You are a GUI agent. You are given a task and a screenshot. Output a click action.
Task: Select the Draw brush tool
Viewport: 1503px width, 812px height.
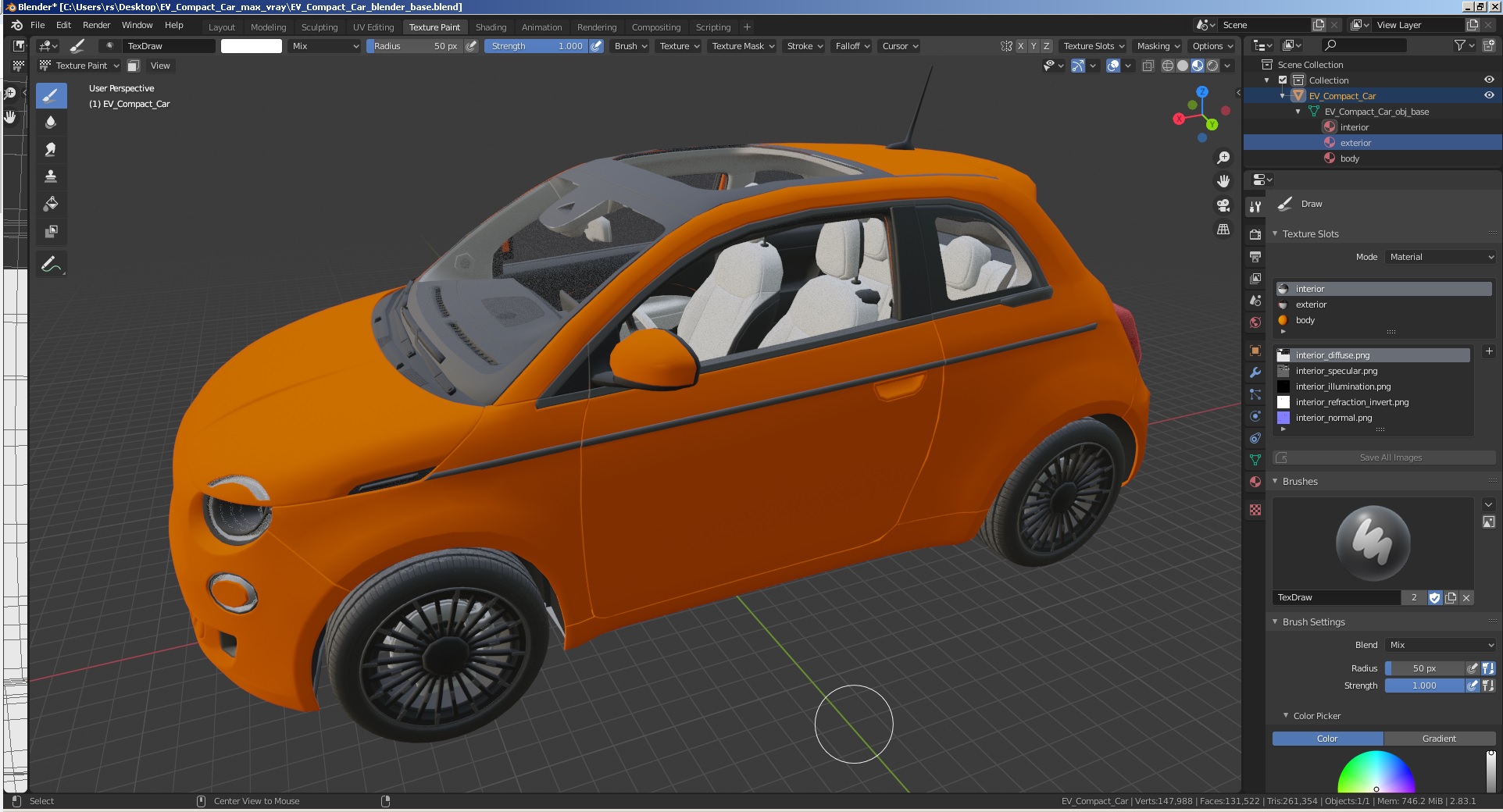point(51,95)
